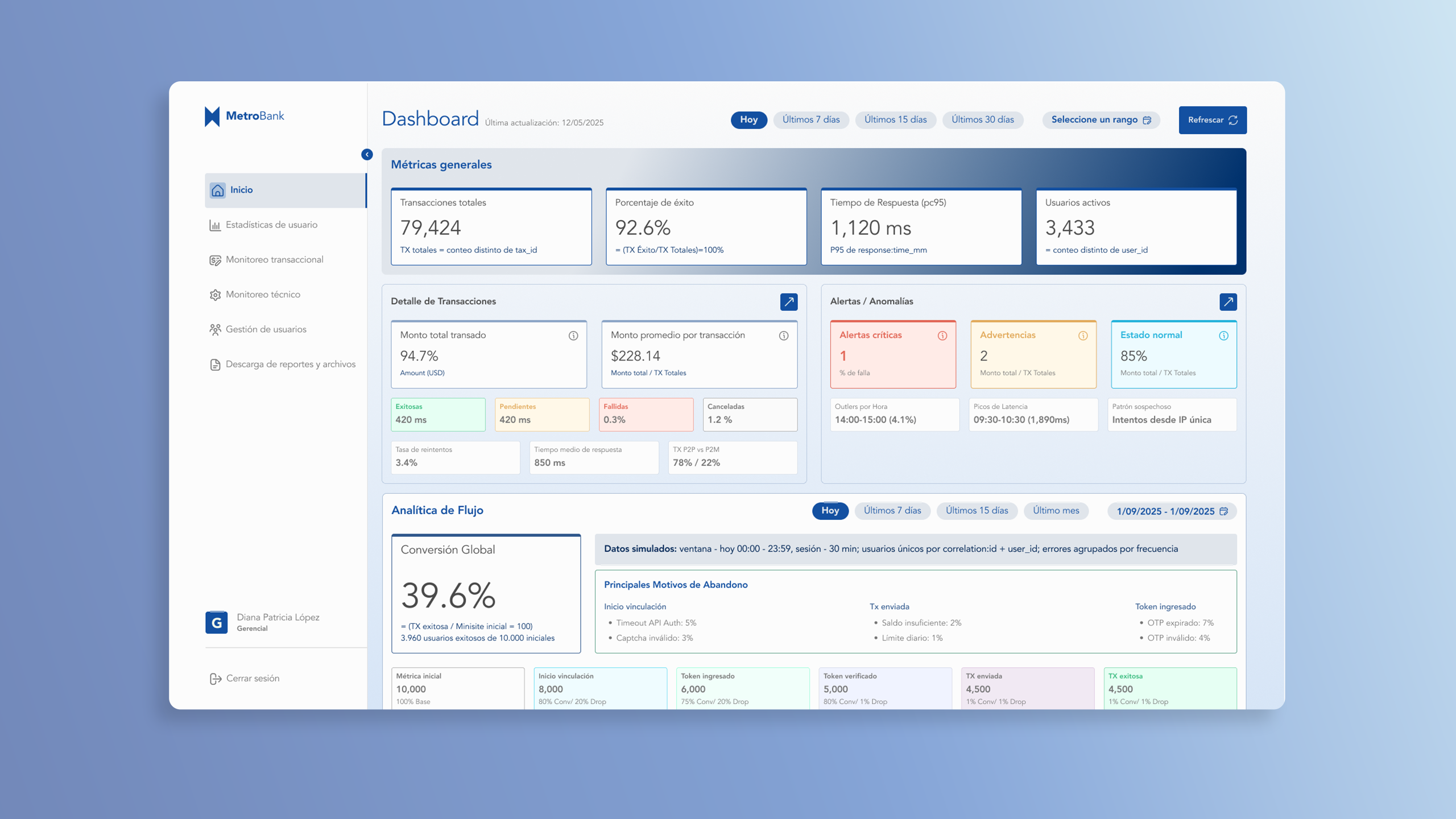
Task: Enable Último mes in Analítica de Flujo
Action: pyautogui.click(x=1056, y=511)
